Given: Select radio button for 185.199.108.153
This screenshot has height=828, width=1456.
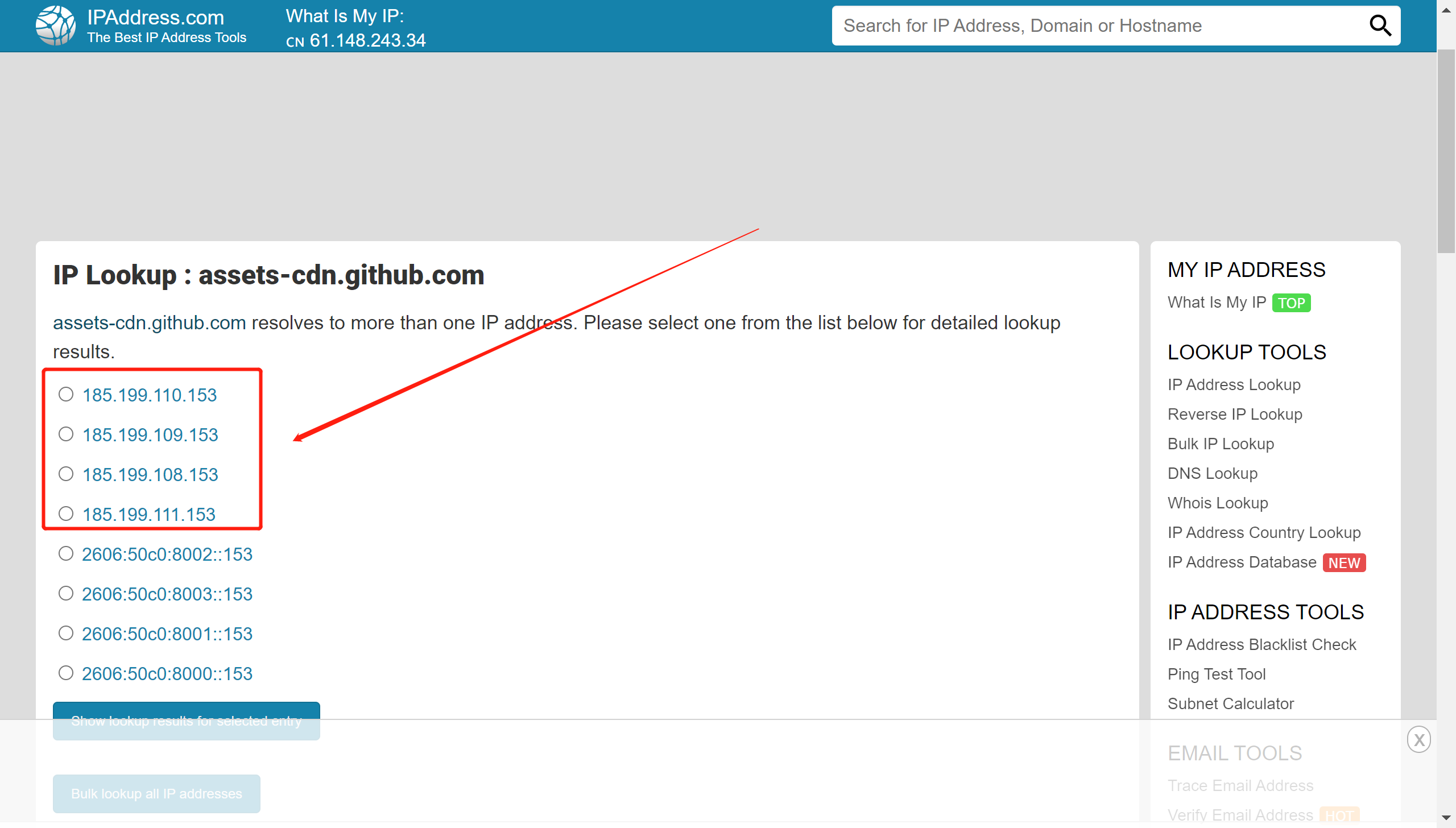Looking at the screenshot, I should (x=66, y=474).
